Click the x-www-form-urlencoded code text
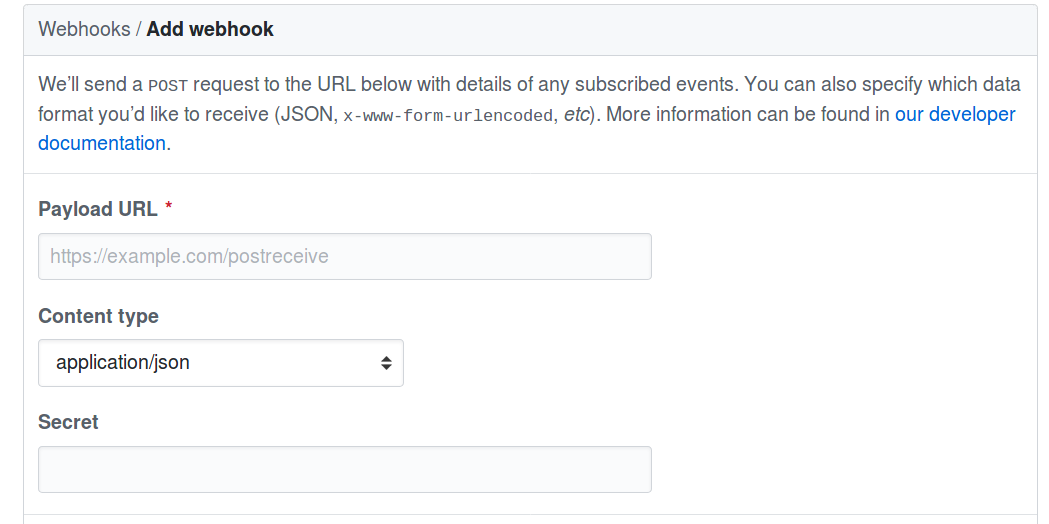The height and width of the screenshot is (524, 1049). coord(448,115)
